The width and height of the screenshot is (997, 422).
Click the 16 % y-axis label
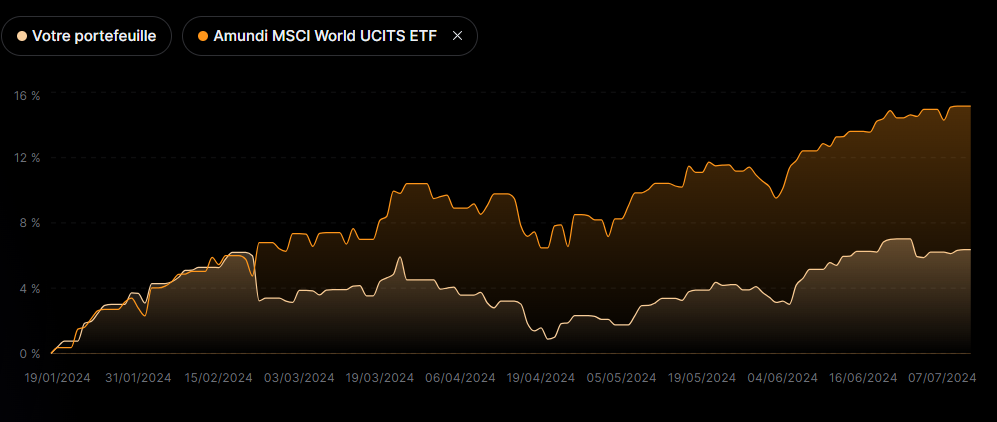[x=27, y=96]
